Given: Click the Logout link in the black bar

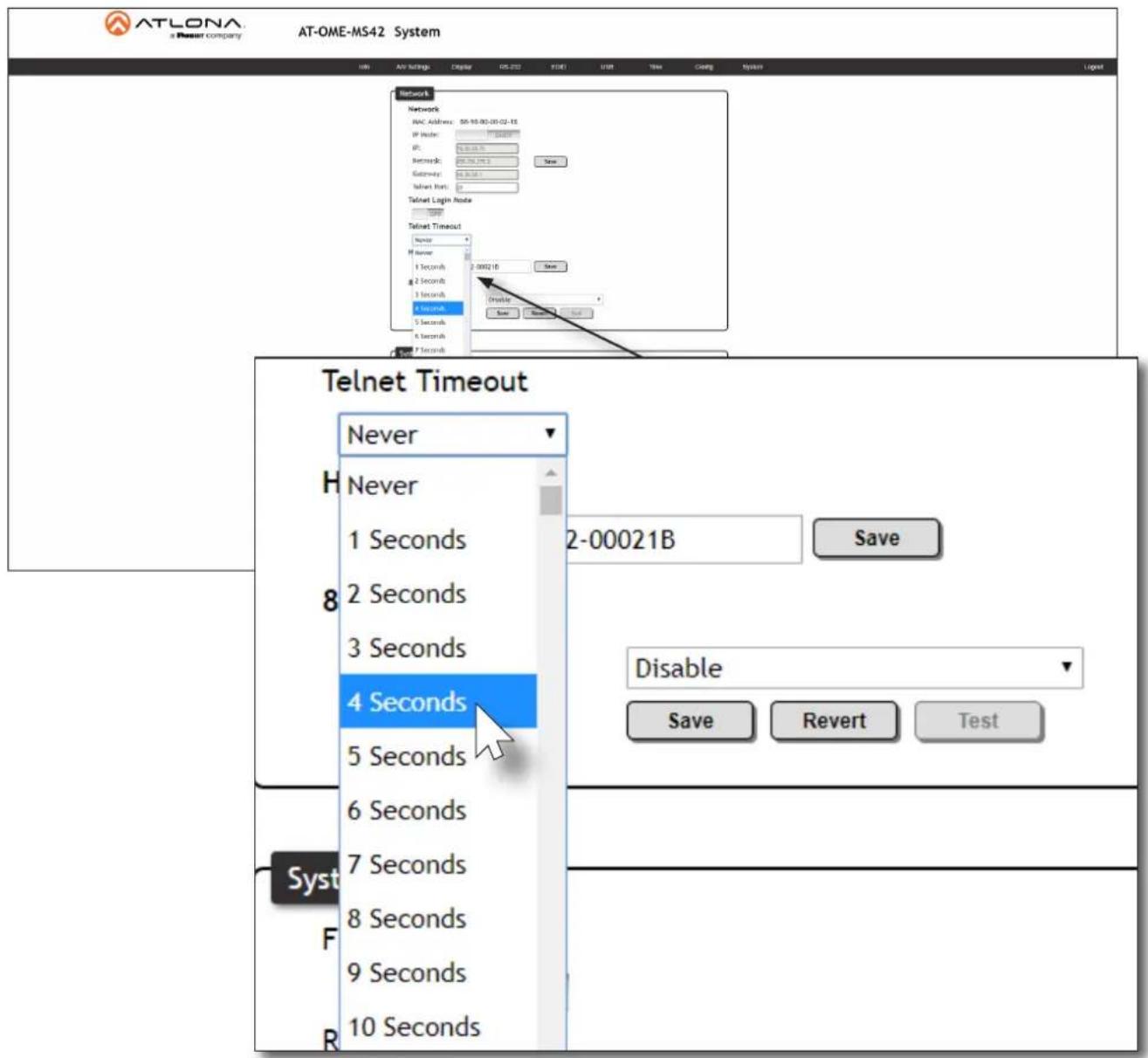Looking at the screenshot, I should click(x=1093, y=67).
